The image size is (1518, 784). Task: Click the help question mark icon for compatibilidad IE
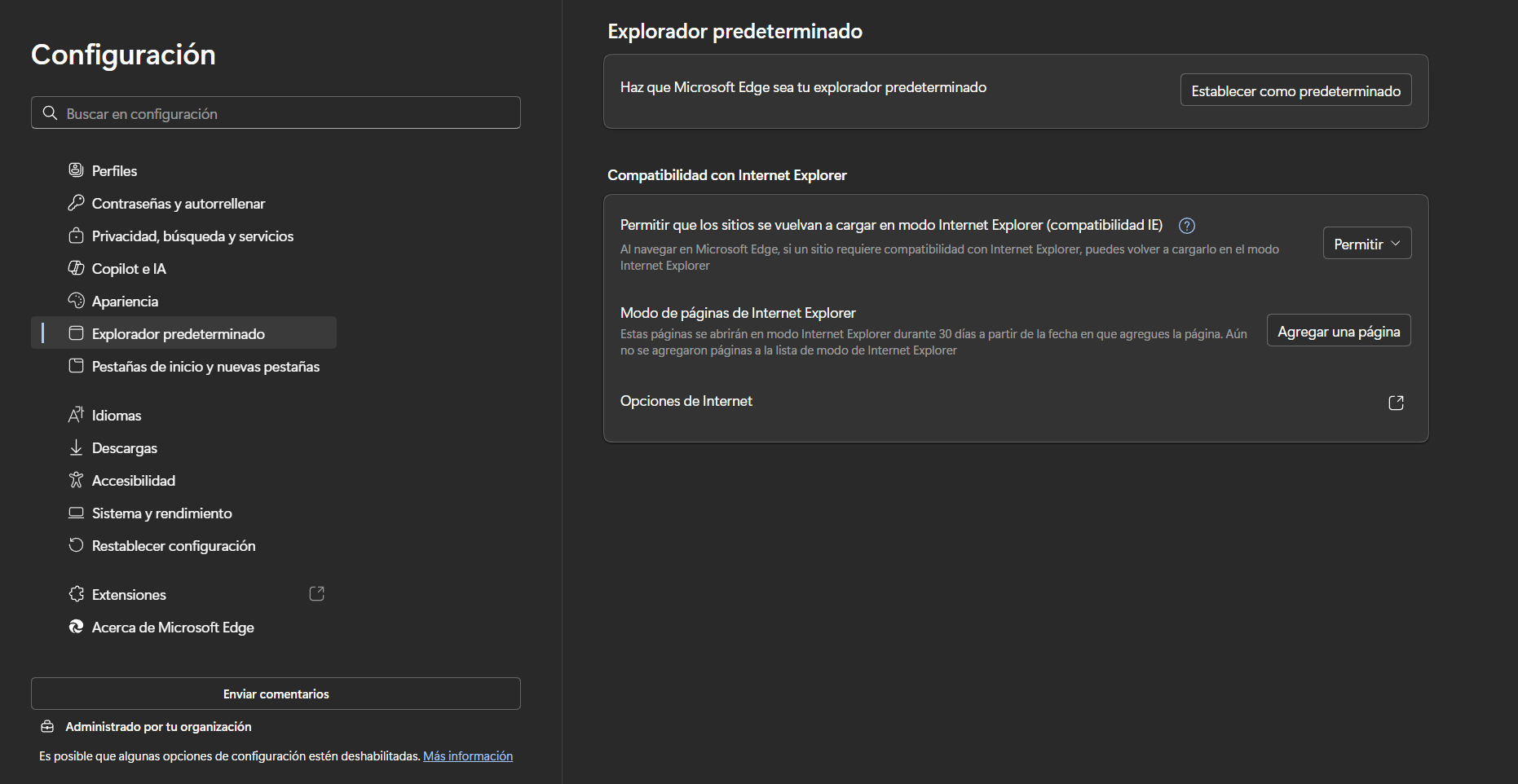tap(1187, 226)
